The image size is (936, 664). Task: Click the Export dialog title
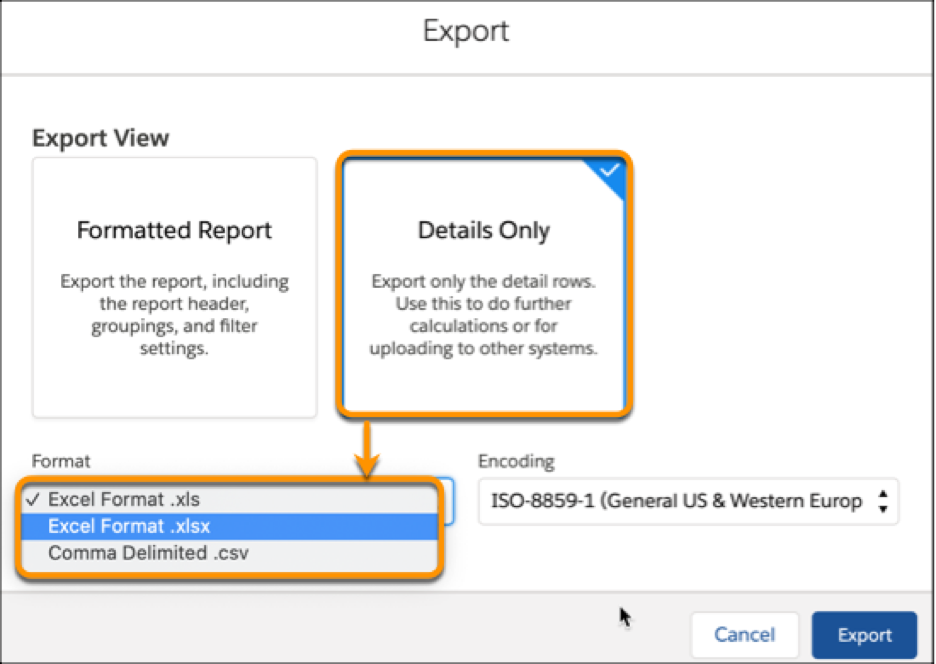click(466, 31)
